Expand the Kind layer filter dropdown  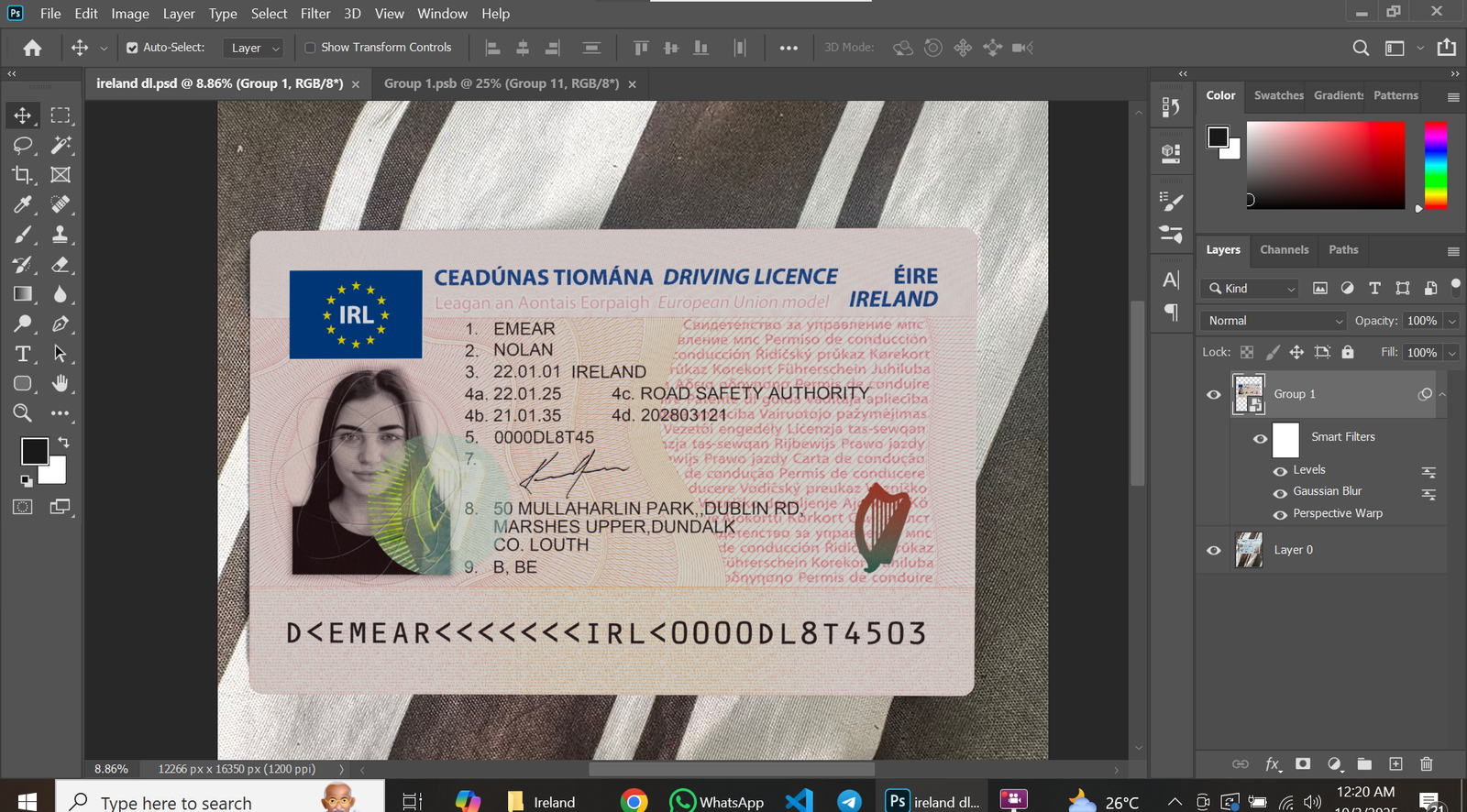click(x=1251, y=289)
